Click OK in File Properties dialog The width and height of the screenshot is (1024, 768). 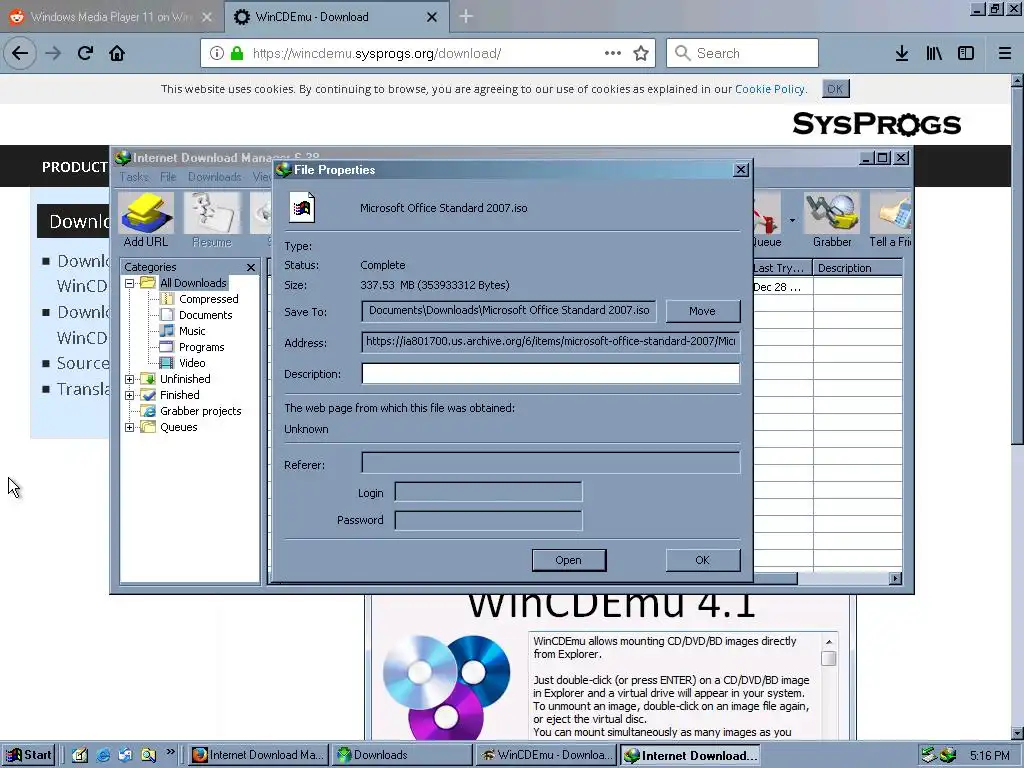coord(703,560)
